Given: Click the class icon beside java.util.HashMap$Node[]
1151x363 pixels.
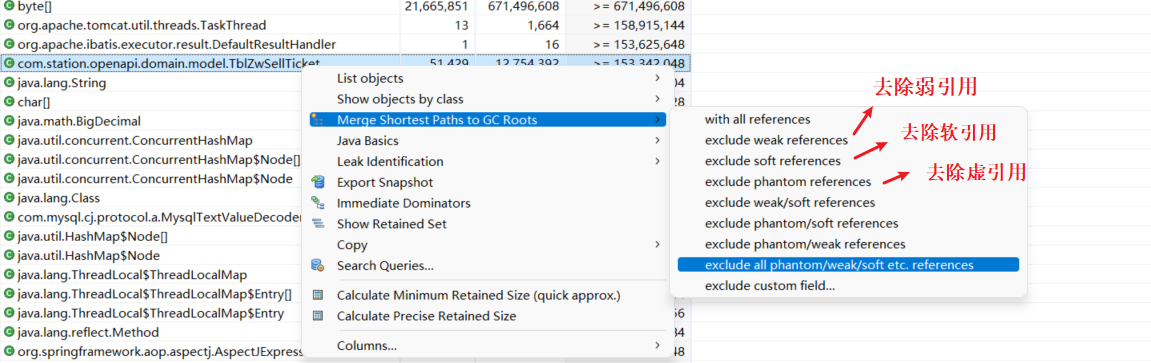Looking at the screenshot, I should click(9, 236).
